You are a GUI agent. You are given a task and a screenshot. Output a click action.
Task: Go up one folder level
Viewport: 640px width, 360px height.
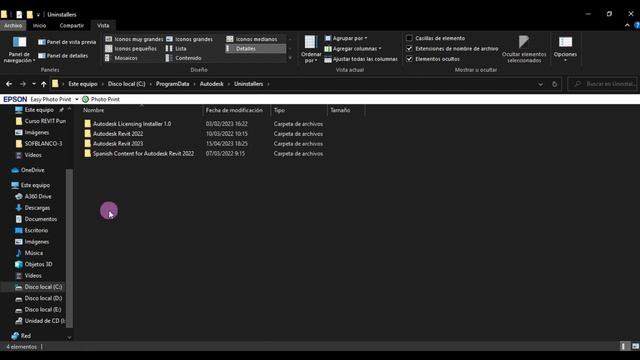[x=44, y=84]
